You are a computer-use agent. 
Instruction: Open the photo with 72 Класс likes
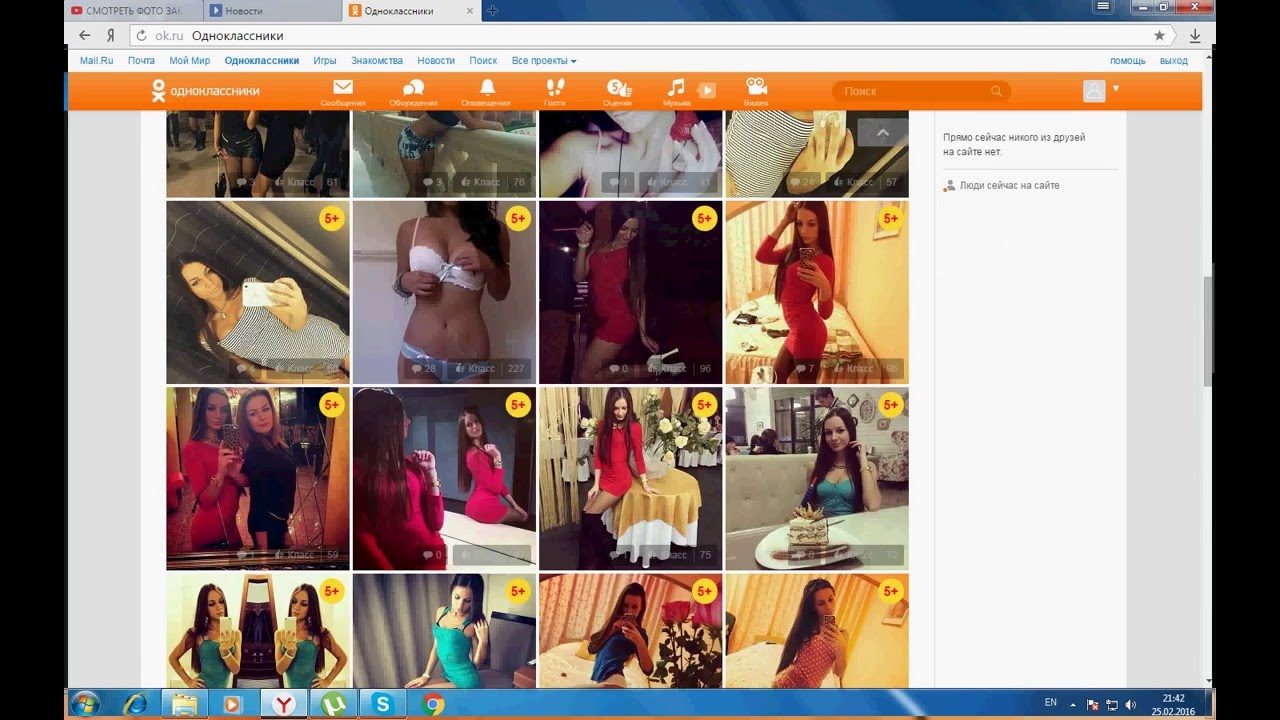pos(817,479)
